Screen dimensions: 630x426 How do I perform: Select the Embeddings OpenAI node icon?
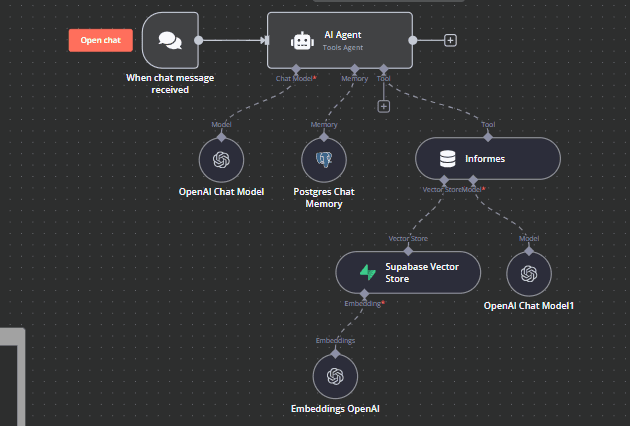point(335,377)
